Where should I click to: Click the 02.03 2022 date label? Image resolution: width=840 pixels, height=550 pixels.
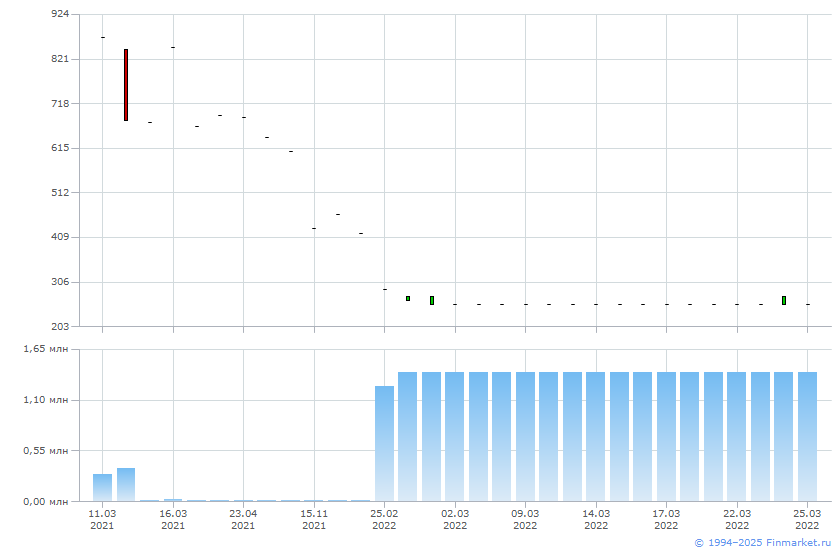[x=455, y=519]
